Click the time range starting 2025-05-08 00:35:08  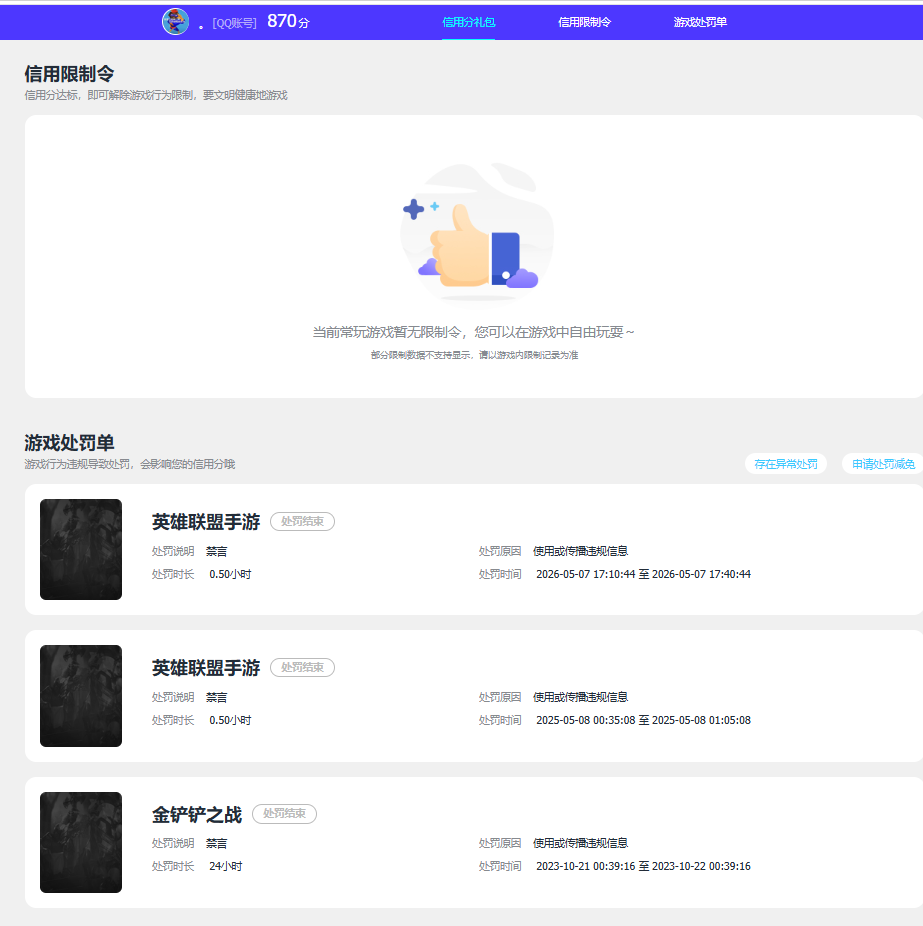click(x=643, y=720)
